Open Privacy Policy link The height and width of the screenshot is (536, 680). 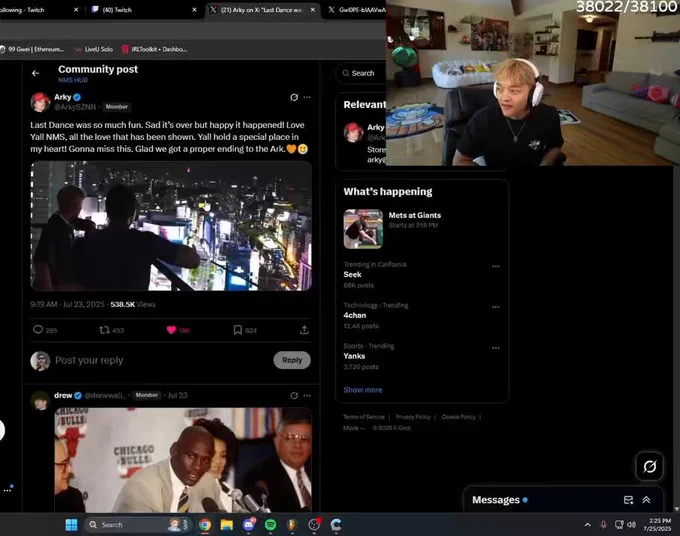(x=413, y=417)
